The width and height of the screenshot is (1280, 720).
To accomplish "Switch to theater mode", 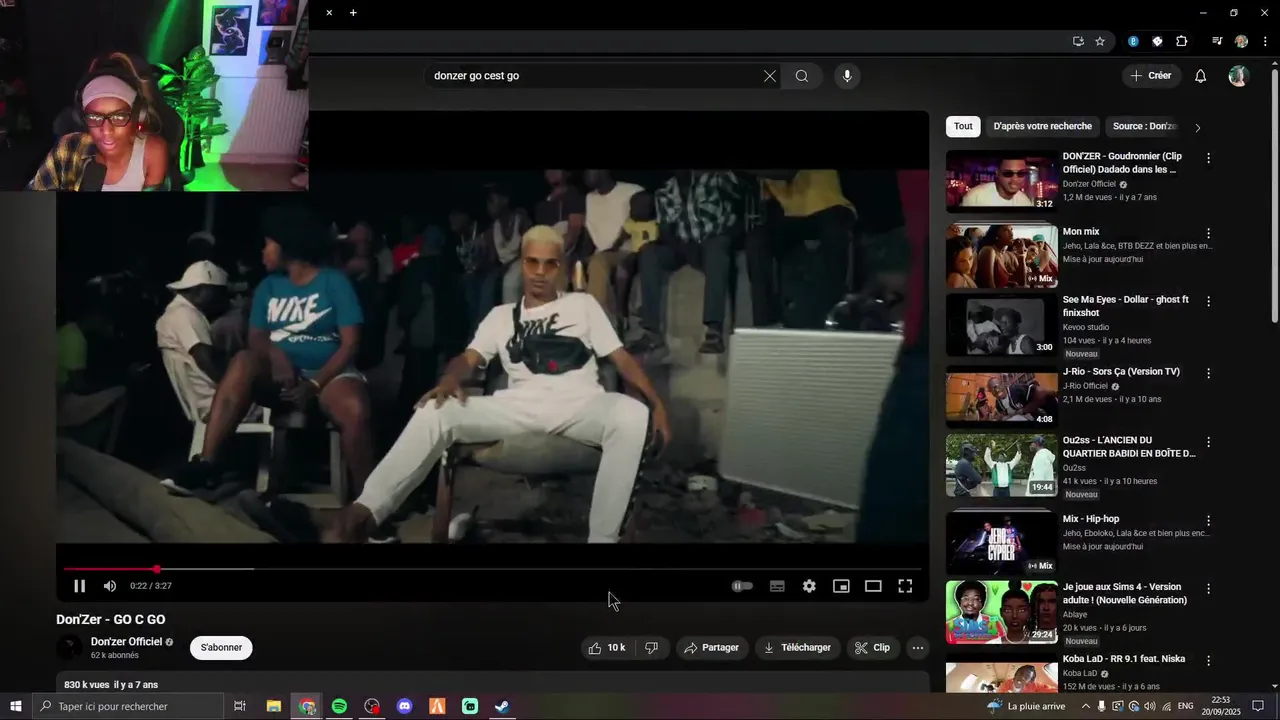I will [873, 586].
